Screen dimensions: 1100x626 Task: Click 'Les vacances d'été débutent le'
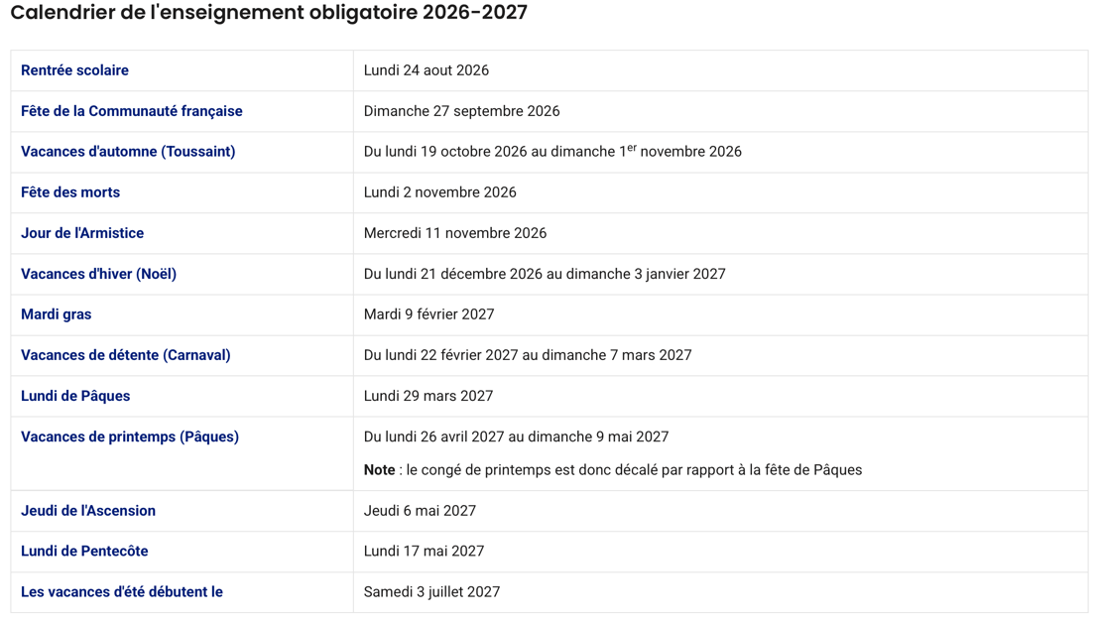click(x=121, y=592)
